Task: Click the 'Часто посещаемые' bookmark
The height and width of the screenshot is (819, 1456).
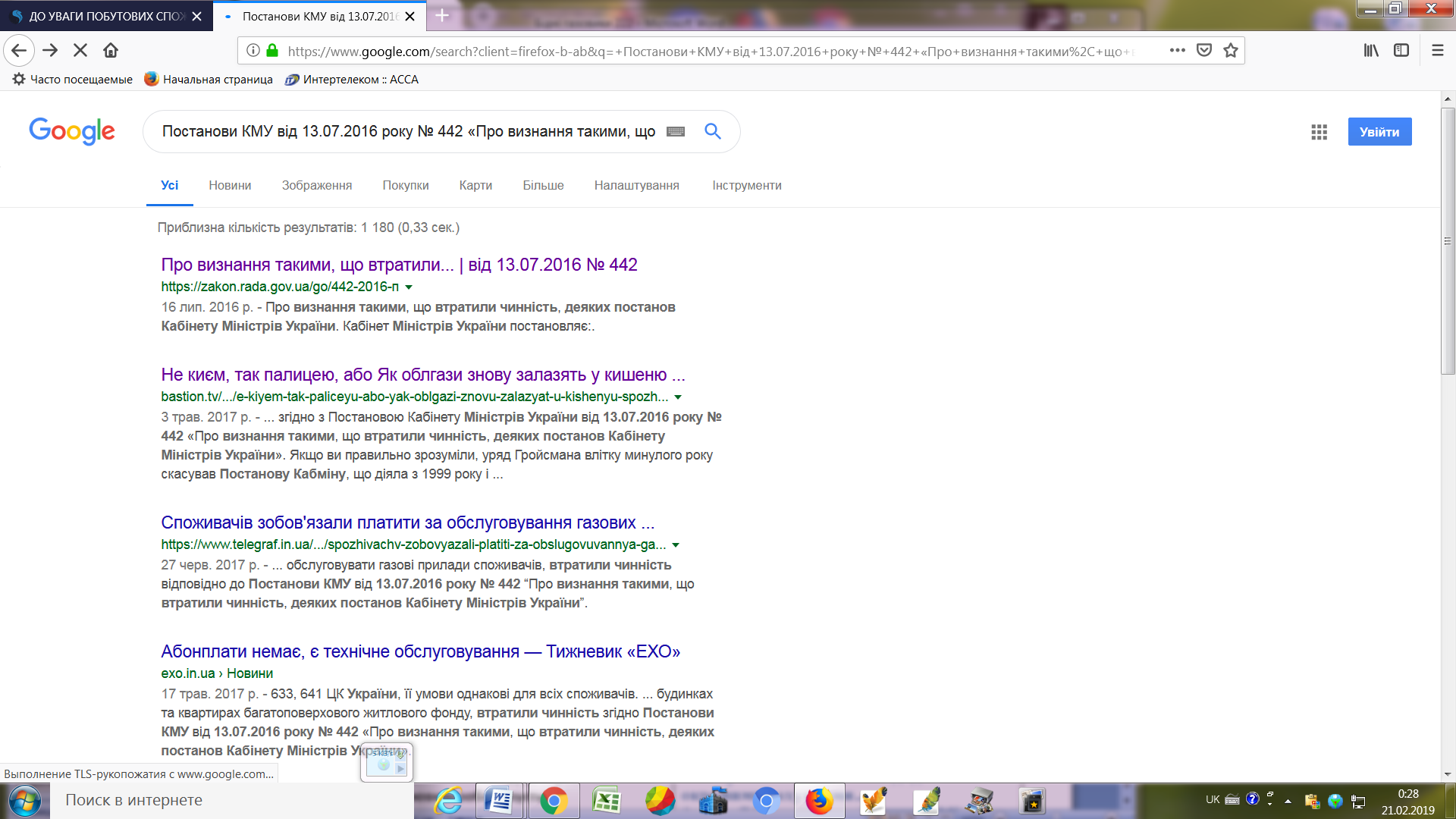Action: [x=73, y=80]
